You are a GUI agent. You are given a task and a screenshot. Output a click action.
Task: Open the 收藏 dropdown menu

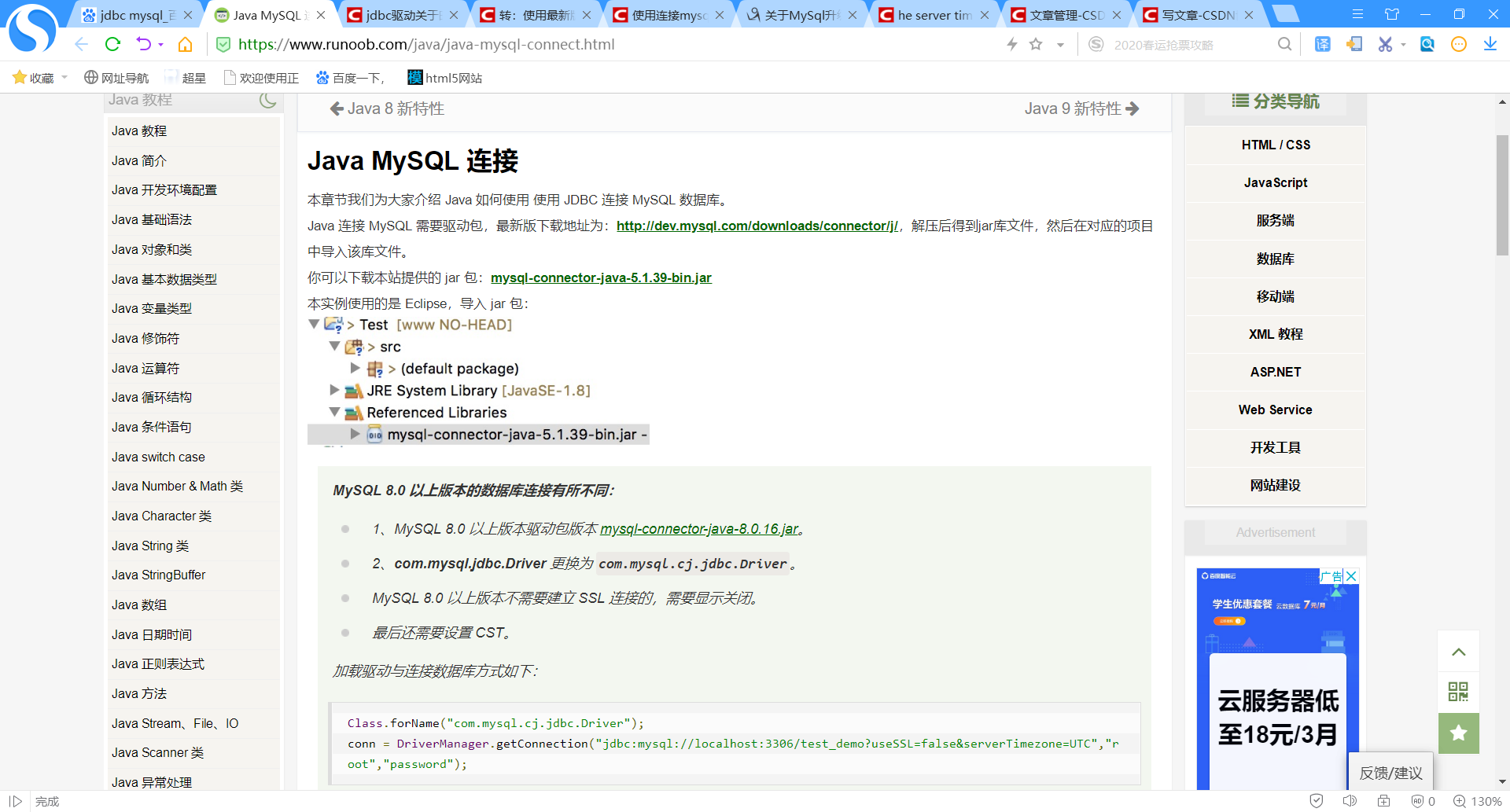point(39,77)
